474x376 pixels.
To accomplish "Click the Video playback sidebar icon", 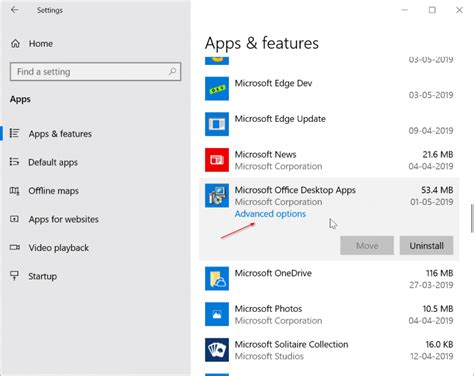I will (14, 248).
